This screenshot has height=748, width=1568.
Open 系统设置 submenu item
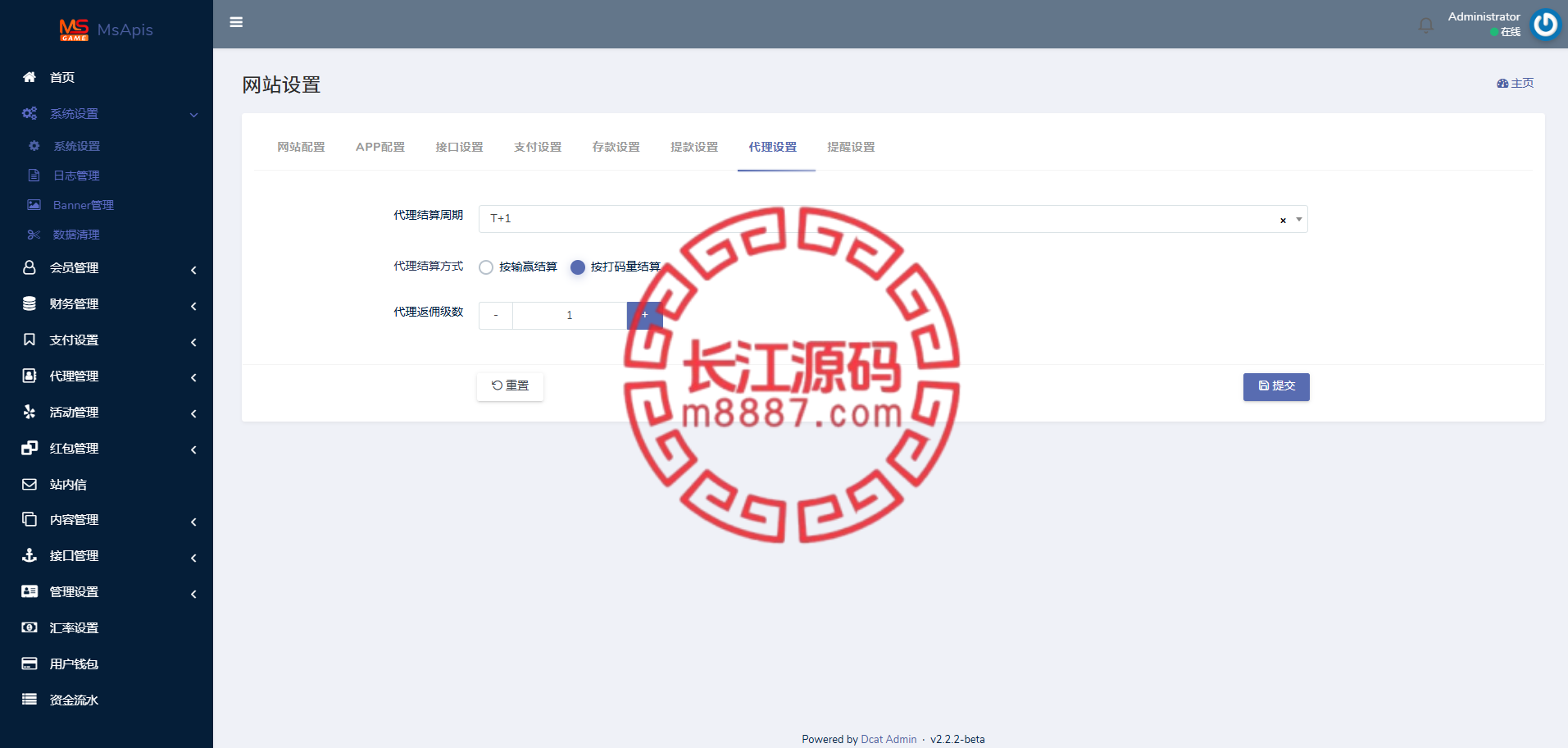click(76, 146)
